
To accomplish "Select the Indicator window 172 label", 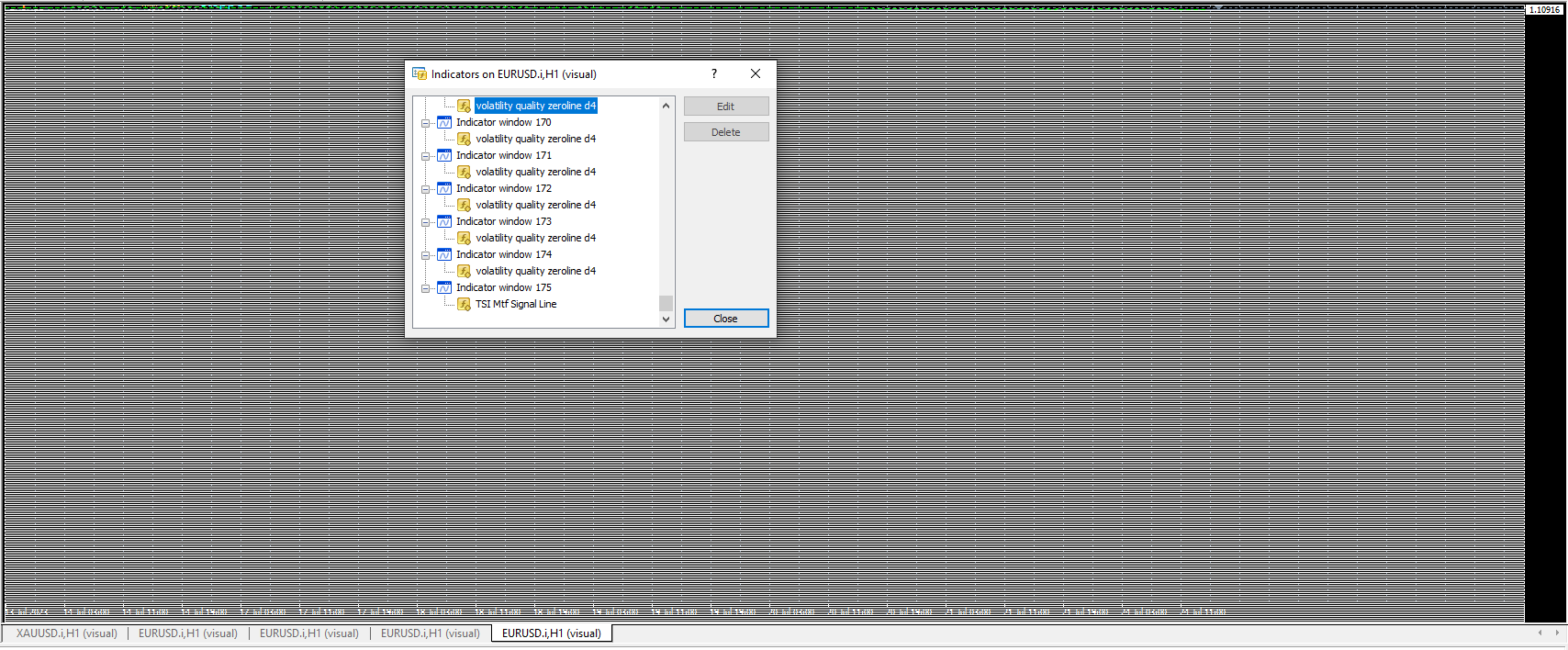I will pos(504,188).
